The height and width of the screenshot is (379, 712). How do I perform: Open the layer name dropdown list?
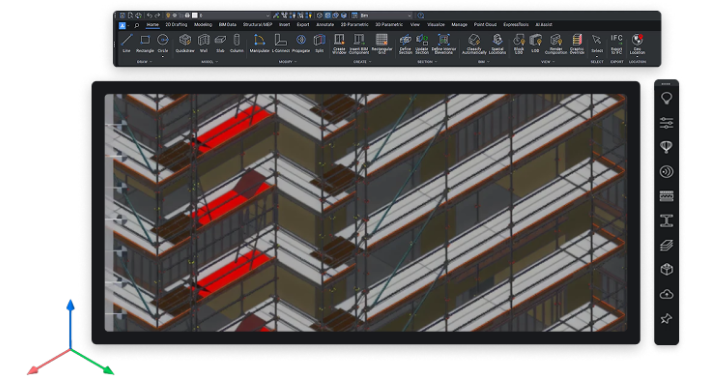coord(234,15)
